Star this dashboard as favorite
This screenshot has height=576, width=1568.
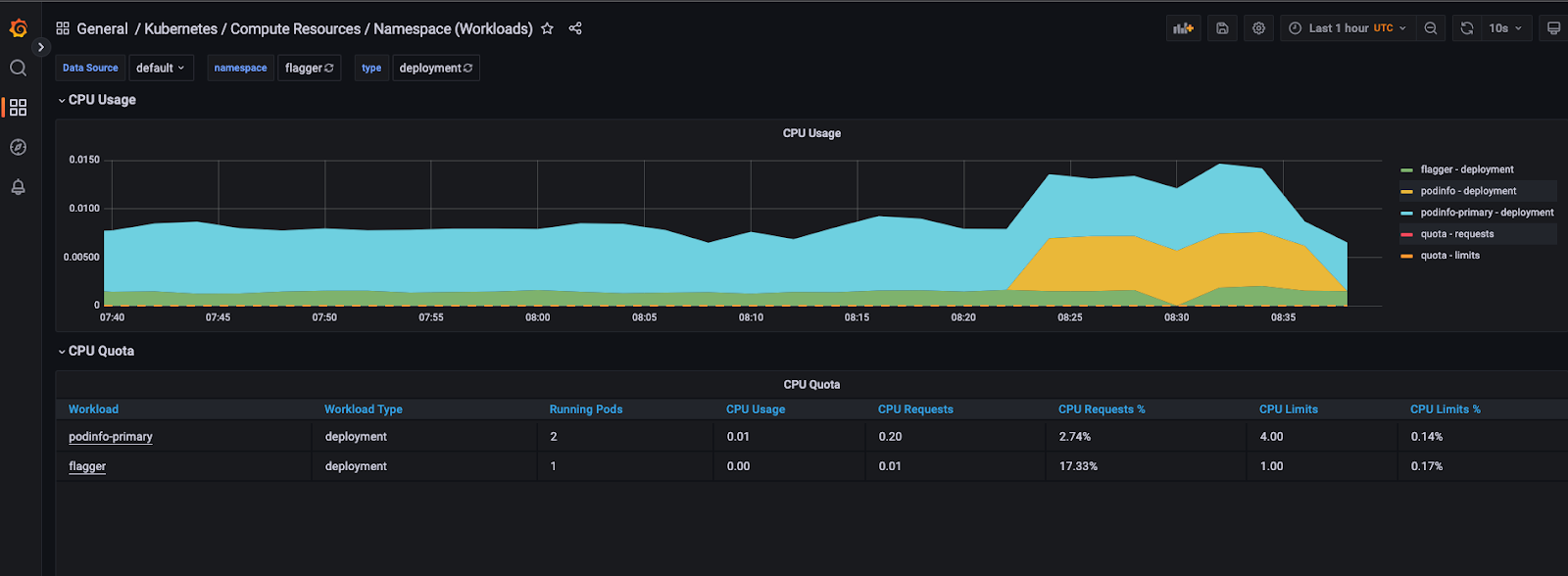(x=547, y=28)
